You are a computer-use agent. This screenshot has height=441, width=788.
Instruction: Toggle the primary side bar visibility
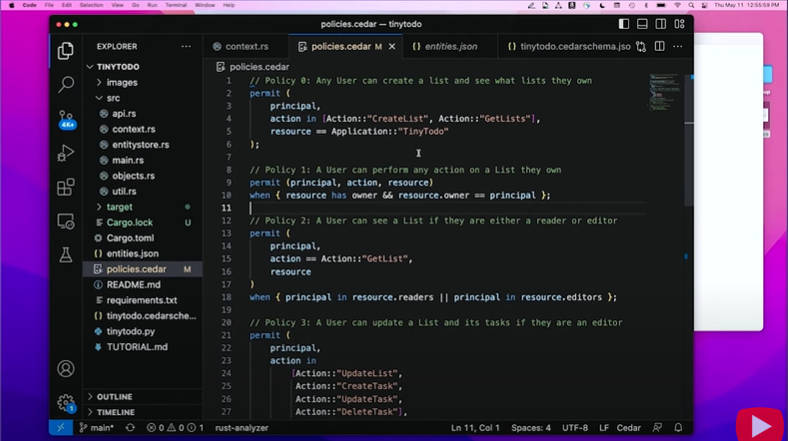click(x=624, y=24)
